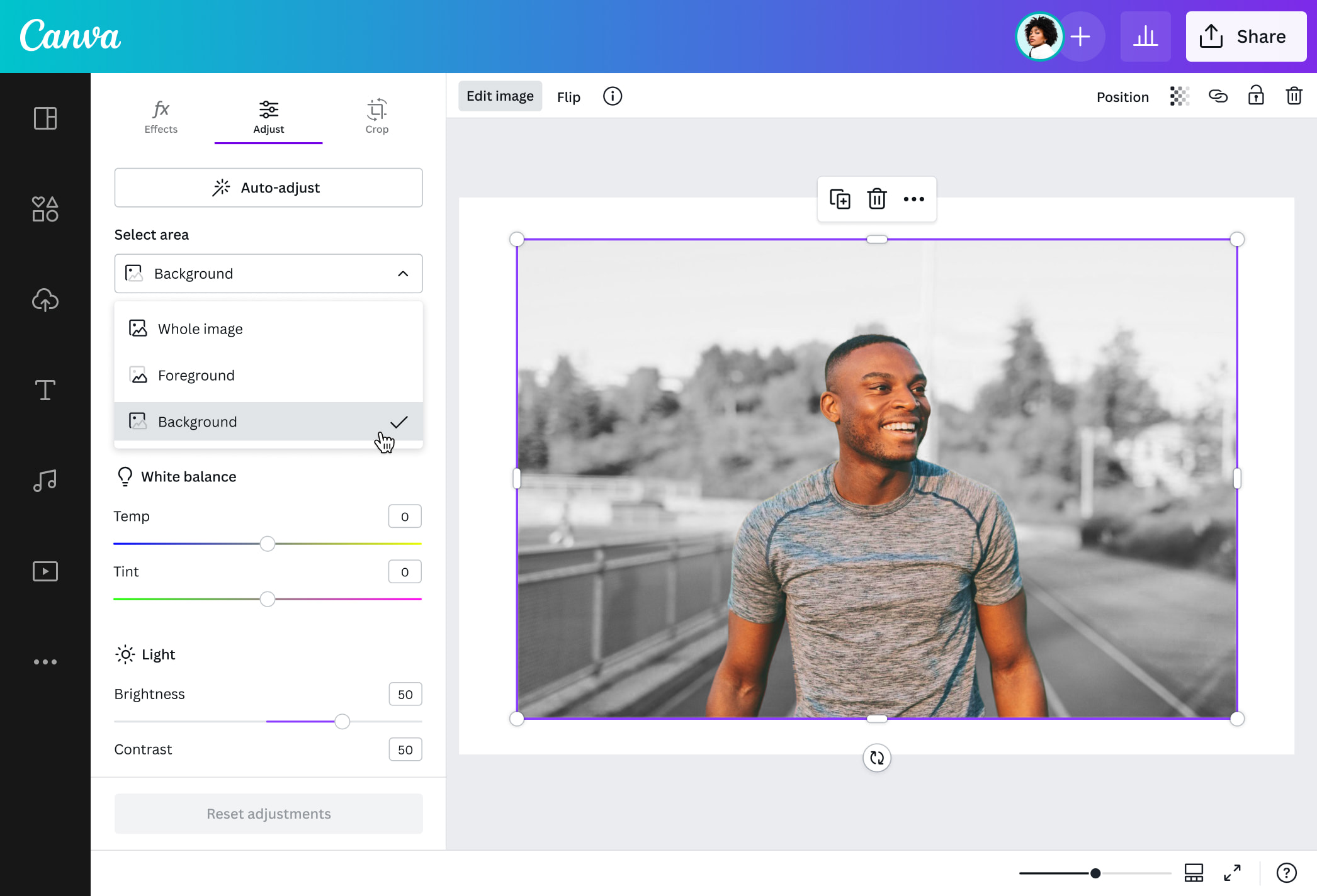Open the Audio panel
The width and height of the screenshot is (1317, 896).
tap(45, 480)
